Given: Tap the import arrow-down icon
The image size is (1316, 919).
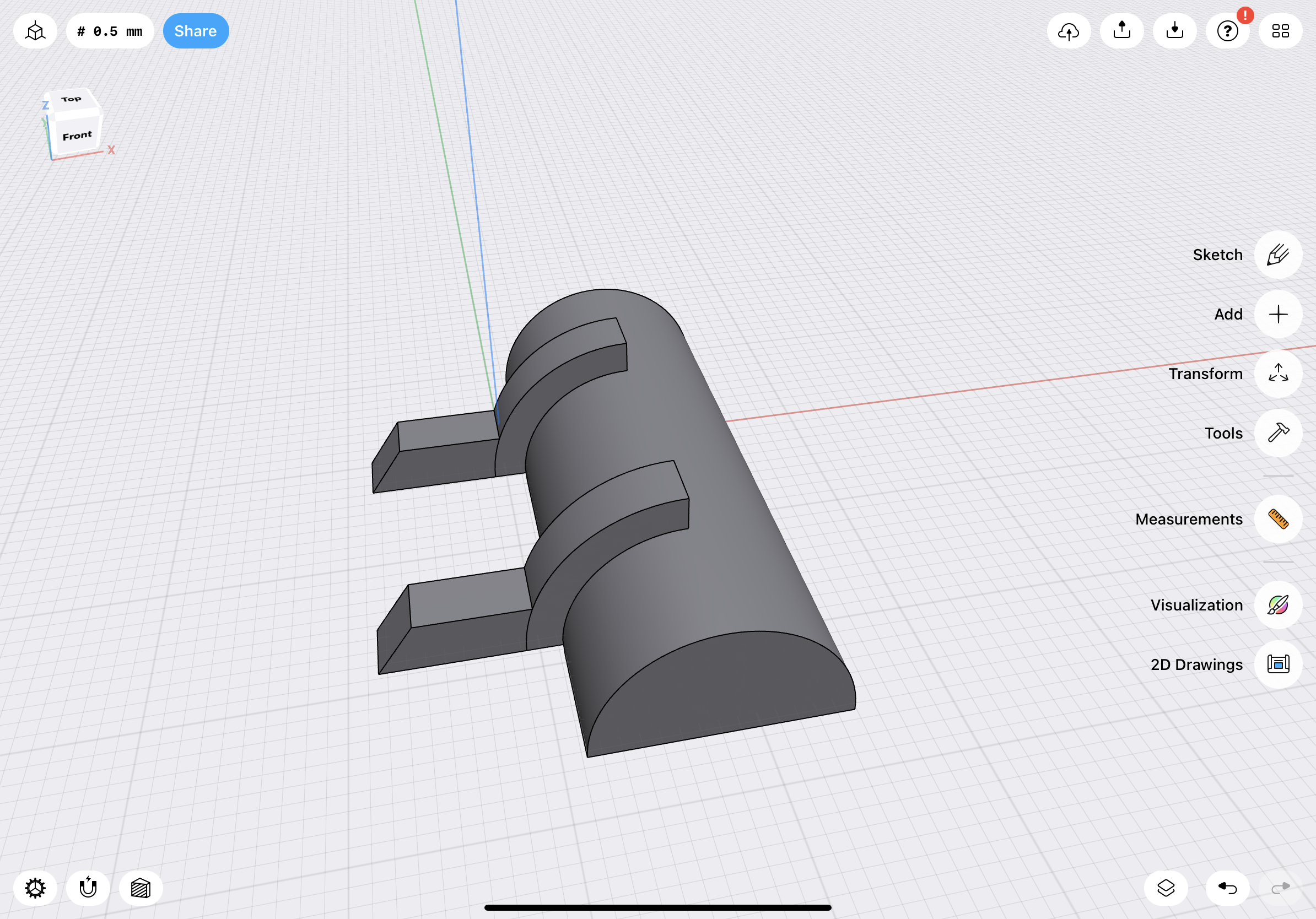Looking at the screenshot, I should pos(1174,31).
